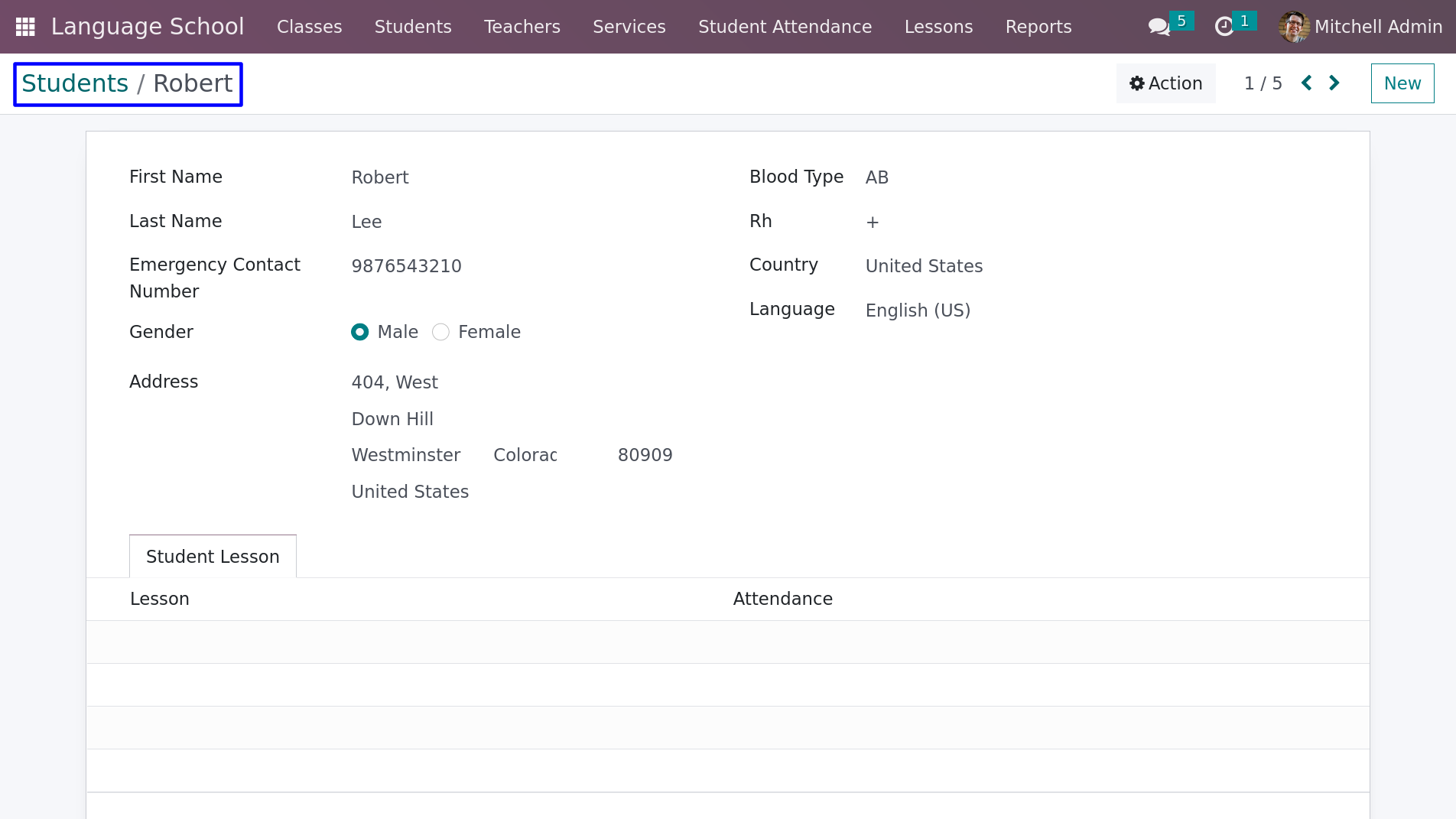Screen dimensions: 1456x819
Task: Select the Male gender radio button
Action: 359,332
